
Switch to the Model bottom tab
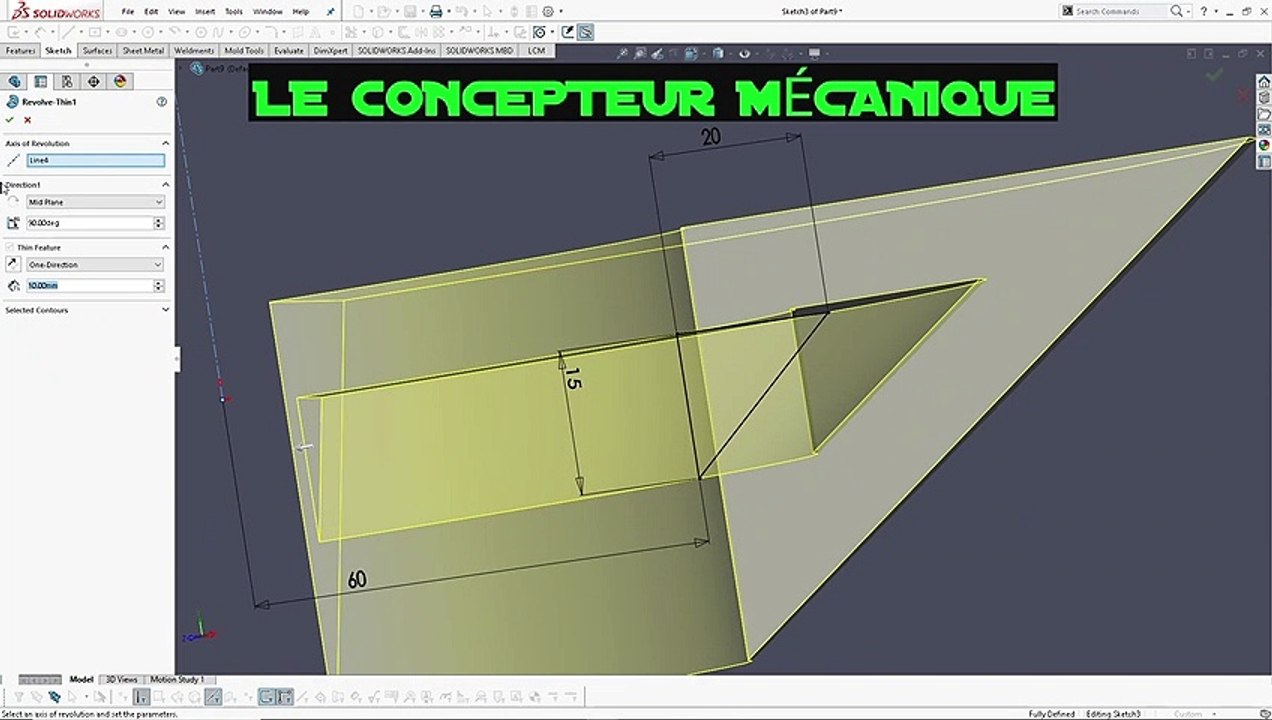pyautogui.click(x=81, y=679)
